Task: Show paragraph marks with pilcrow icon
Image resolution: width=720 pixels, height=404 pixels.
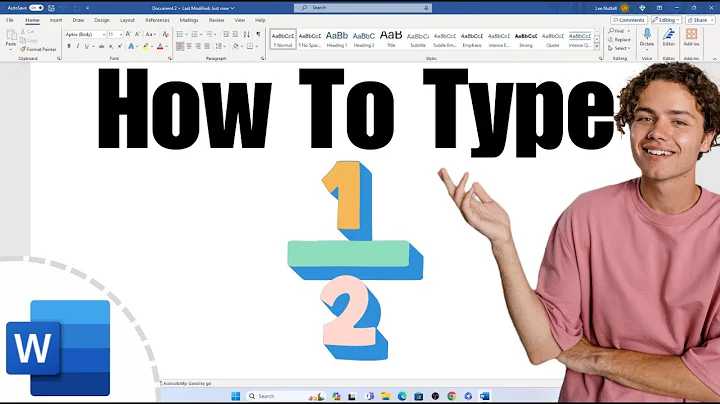Action: coord(258,34)
